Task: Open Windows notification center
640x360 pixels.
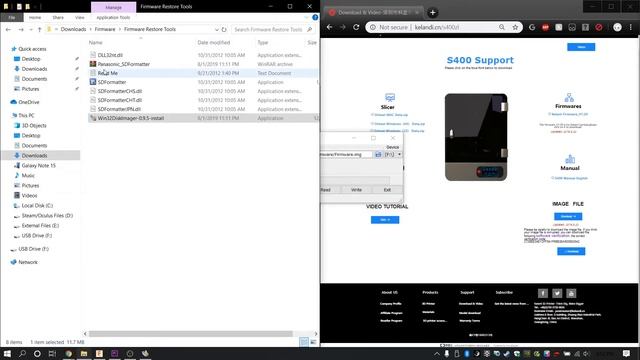Action: click(627, 353)
